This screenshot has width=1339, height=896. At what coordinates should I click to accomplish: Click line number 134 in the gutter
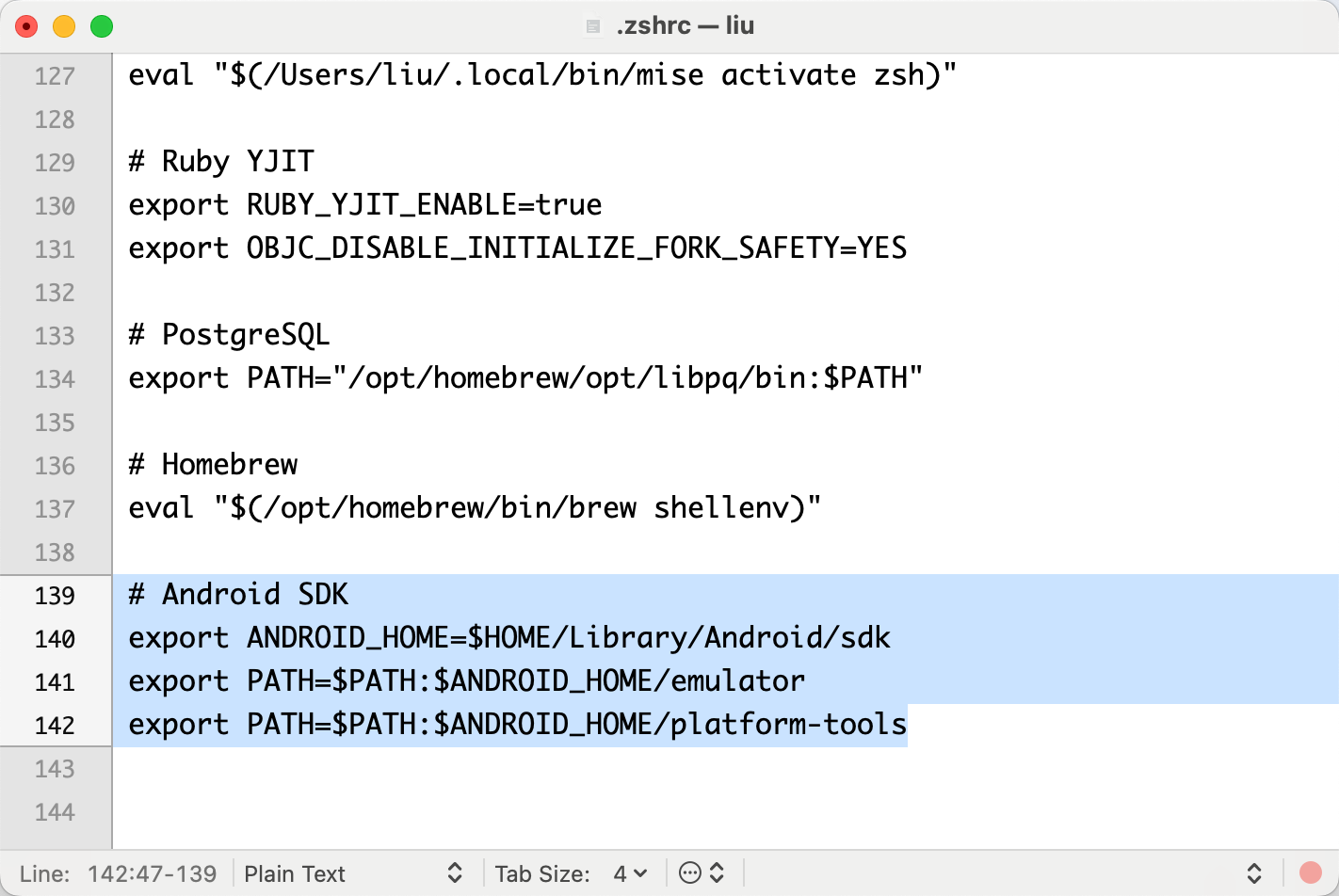[x=55, y=379]
